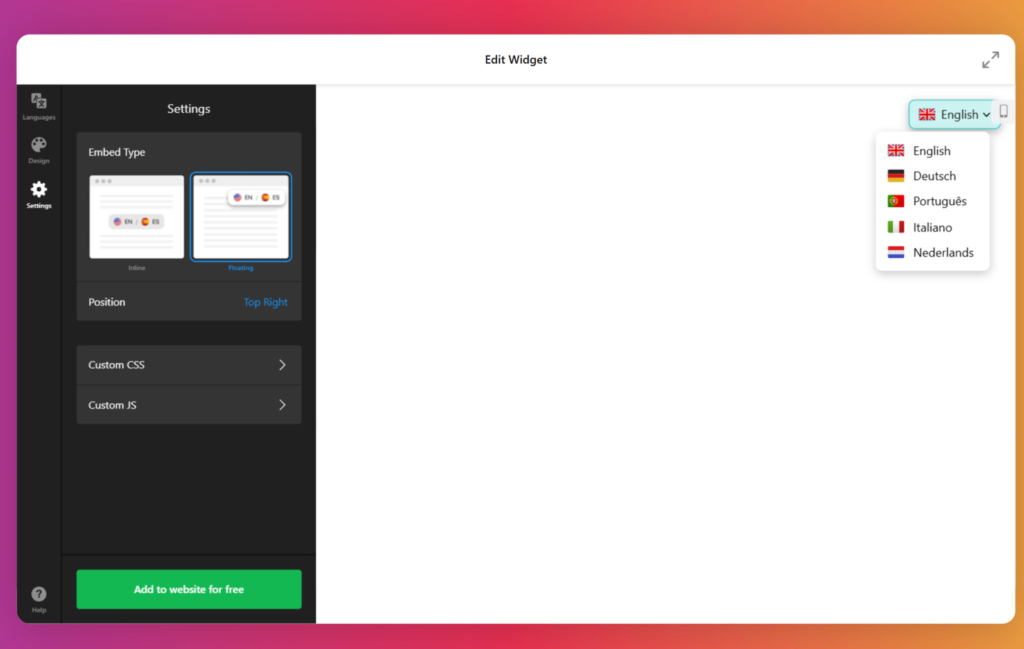Toggle the mobile preview phone icon
This screenshot has width=1024, height=649.
[x=1003, y=112]
